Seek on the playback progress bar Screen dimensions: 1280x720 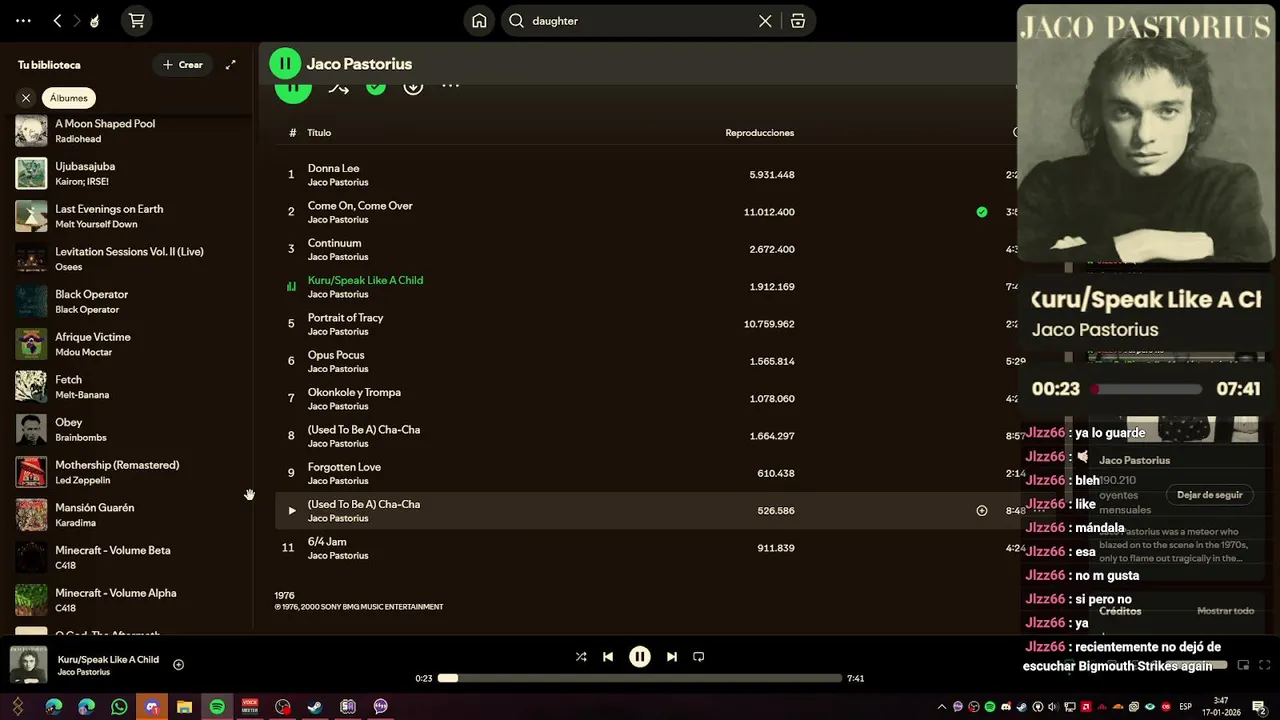click(640, 678)
